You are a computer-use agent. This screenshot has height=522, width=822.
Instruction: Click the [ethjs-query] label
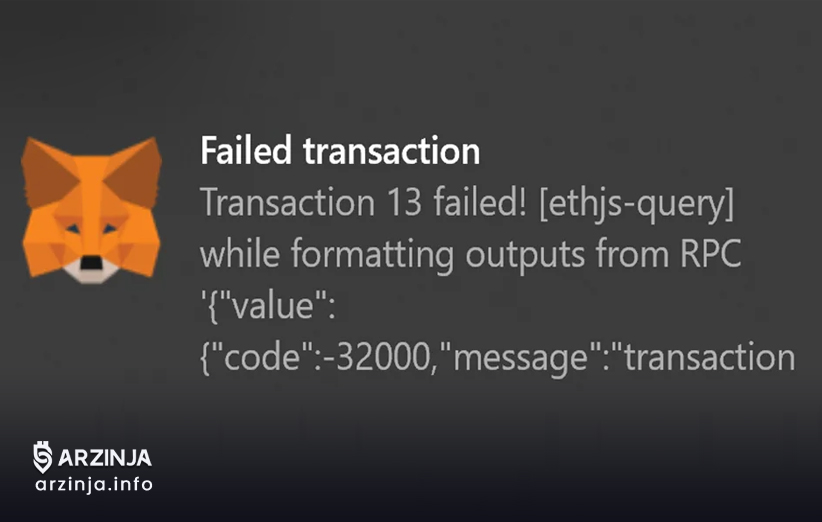click(636, 204)
